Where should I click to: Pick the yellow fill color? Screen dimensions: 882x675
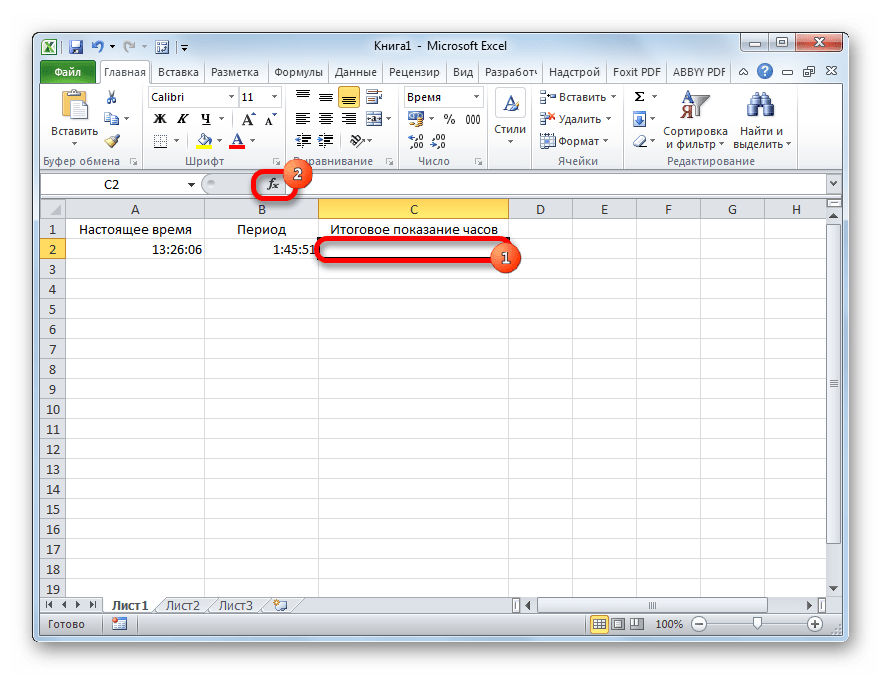coord(204,141)
